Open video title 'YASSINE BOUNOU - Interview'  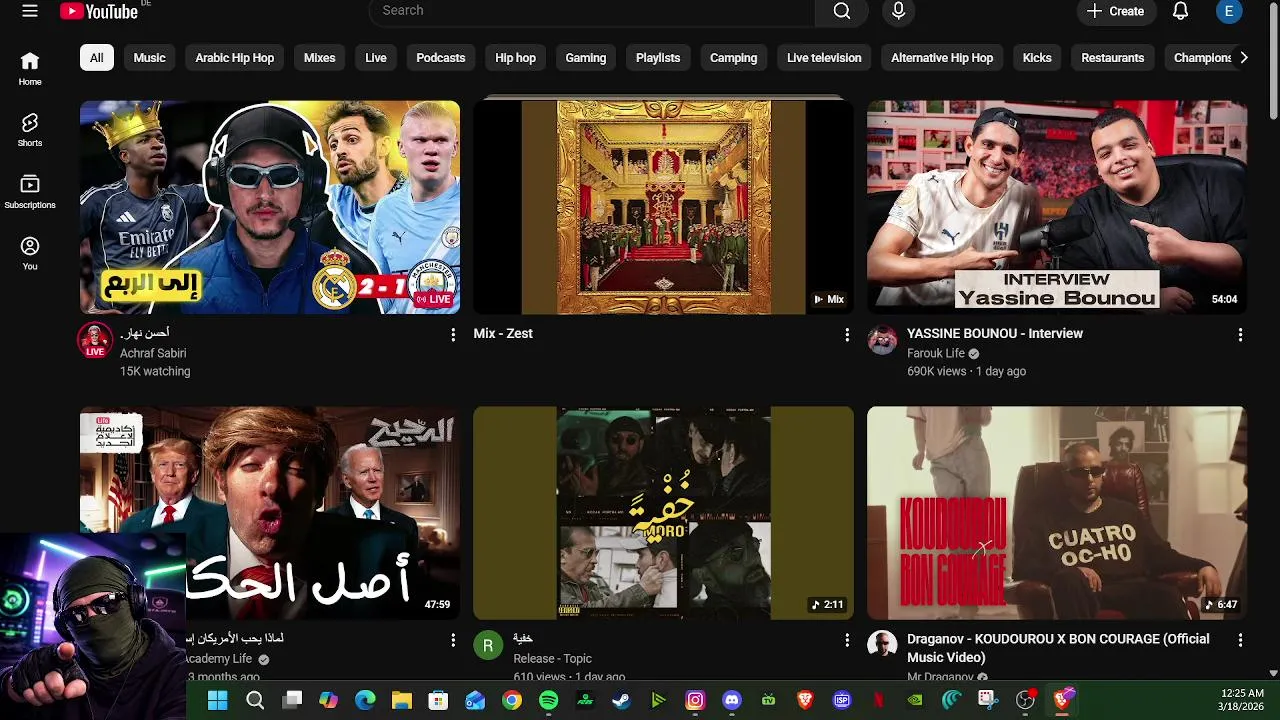click(995, 334)
